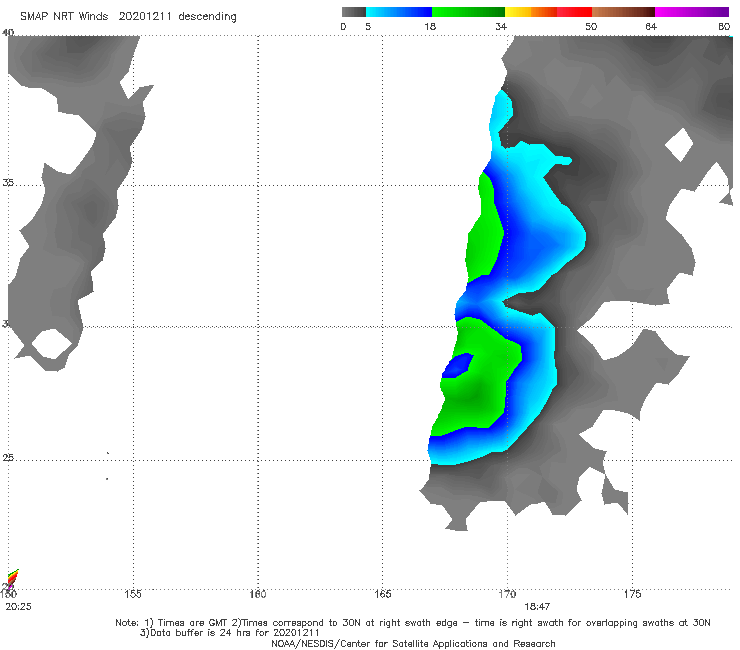Click the swath time '20:25'

tap(18, 607)
